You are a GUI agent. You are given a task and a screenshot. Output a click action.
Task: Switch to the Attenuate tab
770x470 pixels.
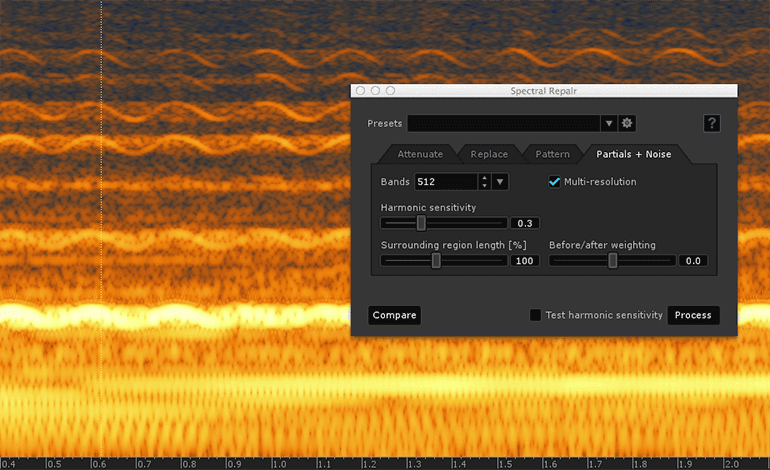pos(420,154)
